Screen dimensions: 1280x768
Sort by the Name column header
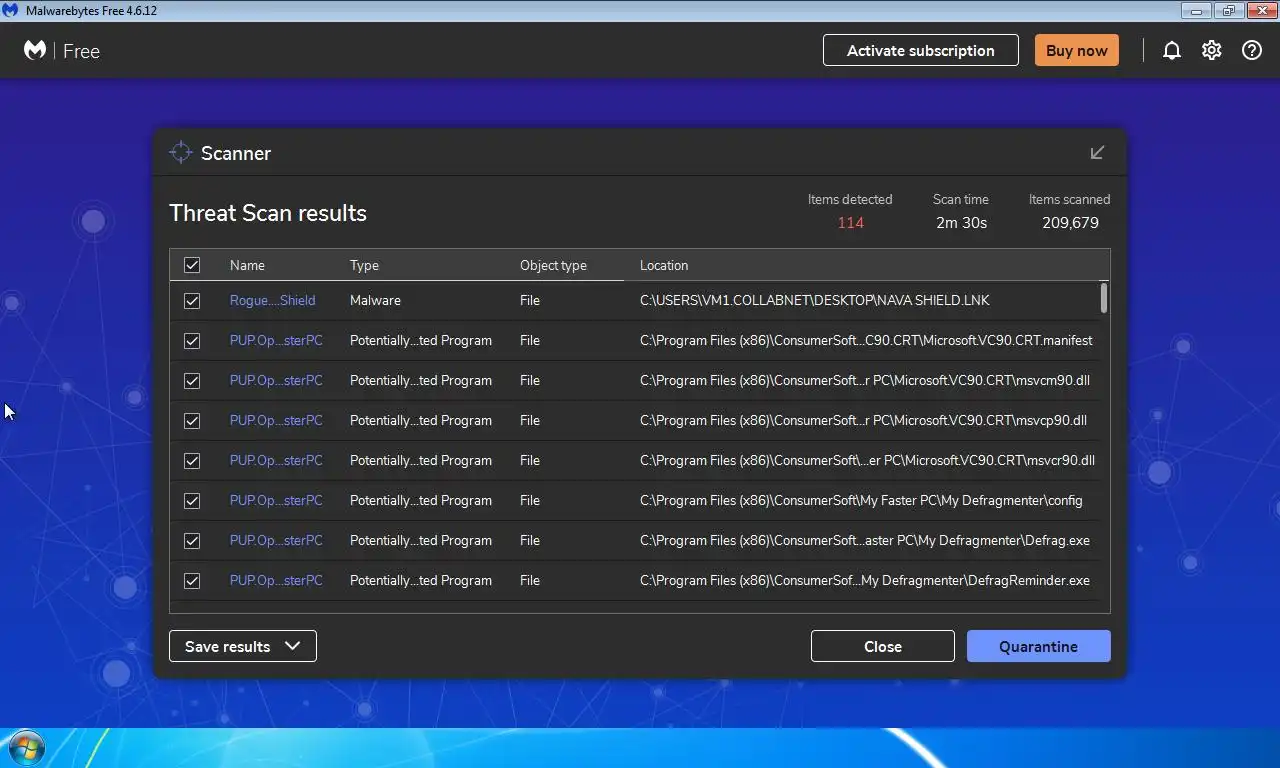coord(247,265)
